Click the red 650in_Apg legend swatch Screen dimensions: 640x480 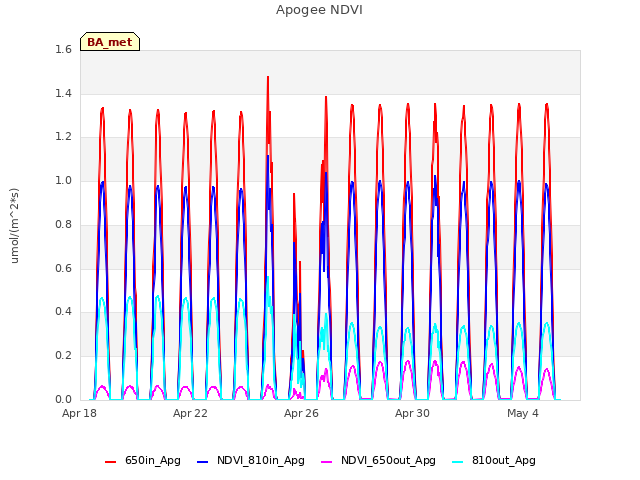click(x=111, y=462)
